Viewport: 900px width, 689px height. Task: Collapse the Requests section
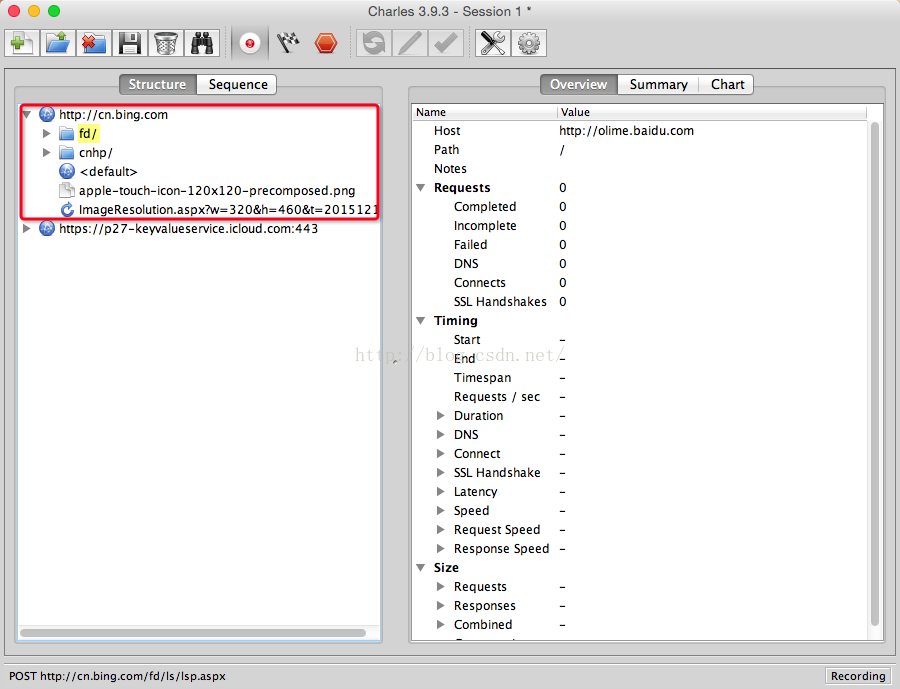pyautogui.click(x=421, y=188)
